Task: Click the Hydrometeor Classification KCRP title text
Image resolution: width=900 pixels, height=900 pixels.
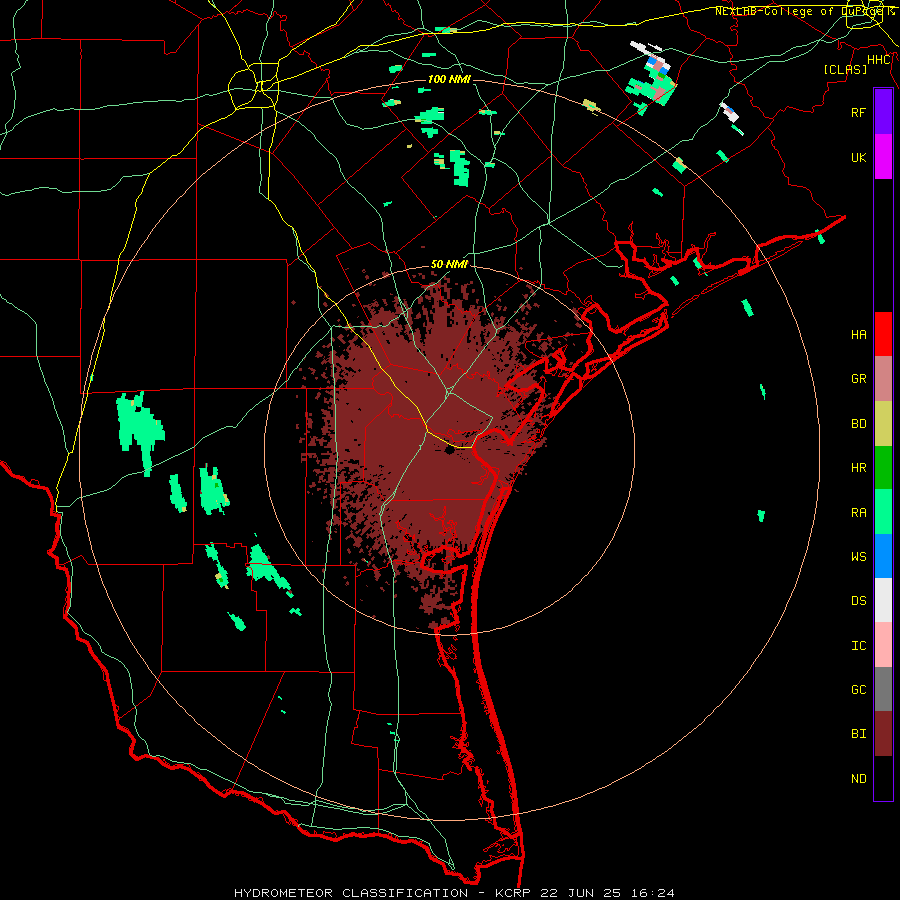Action: 454,893
